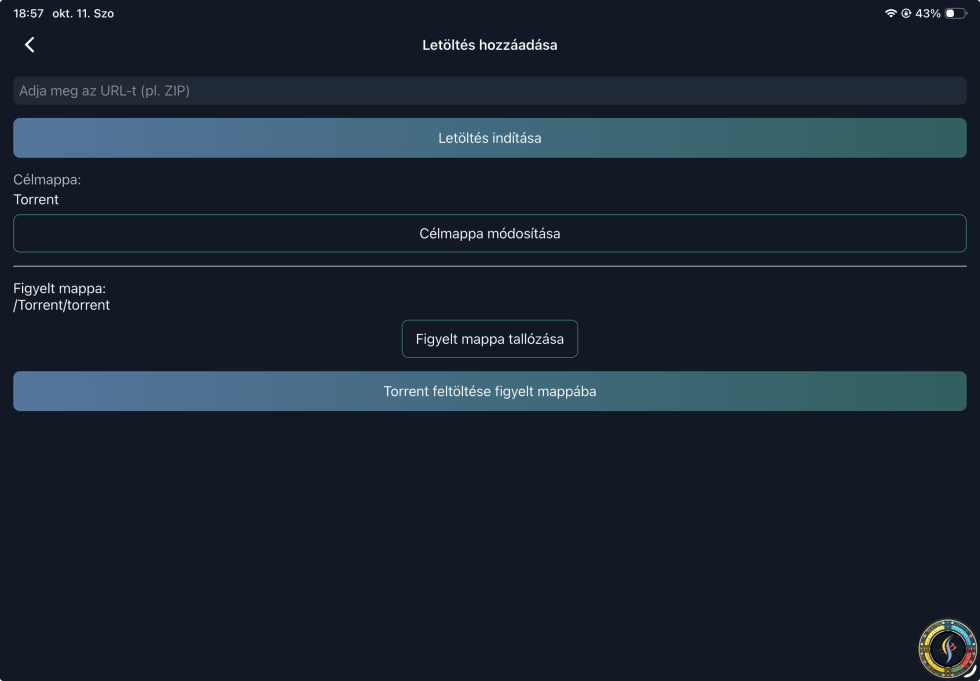Browse with Figyelt mappa tallózása button
This screenshot has height=681, width=980.
coord(490,339)
